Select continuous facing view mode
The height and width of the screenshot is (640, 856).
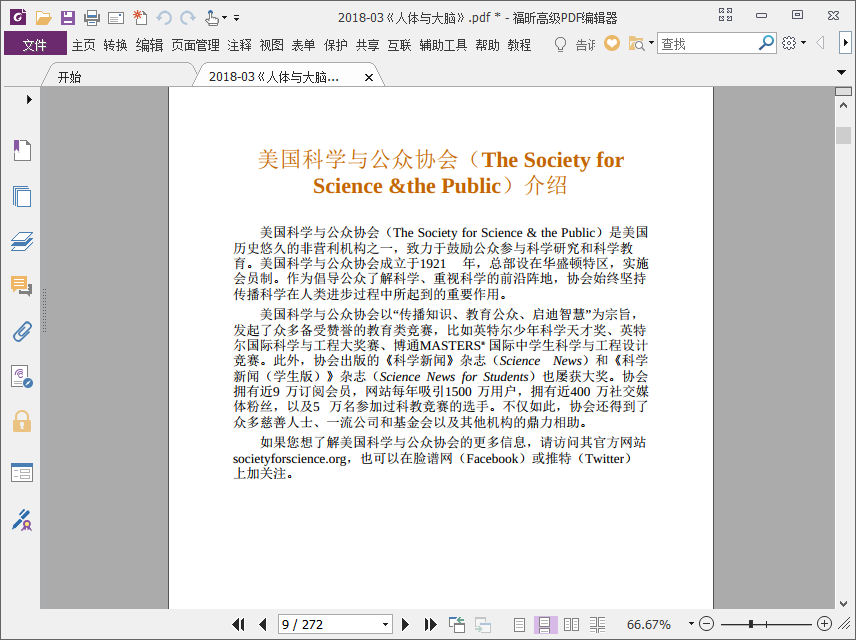coord(597,624)
